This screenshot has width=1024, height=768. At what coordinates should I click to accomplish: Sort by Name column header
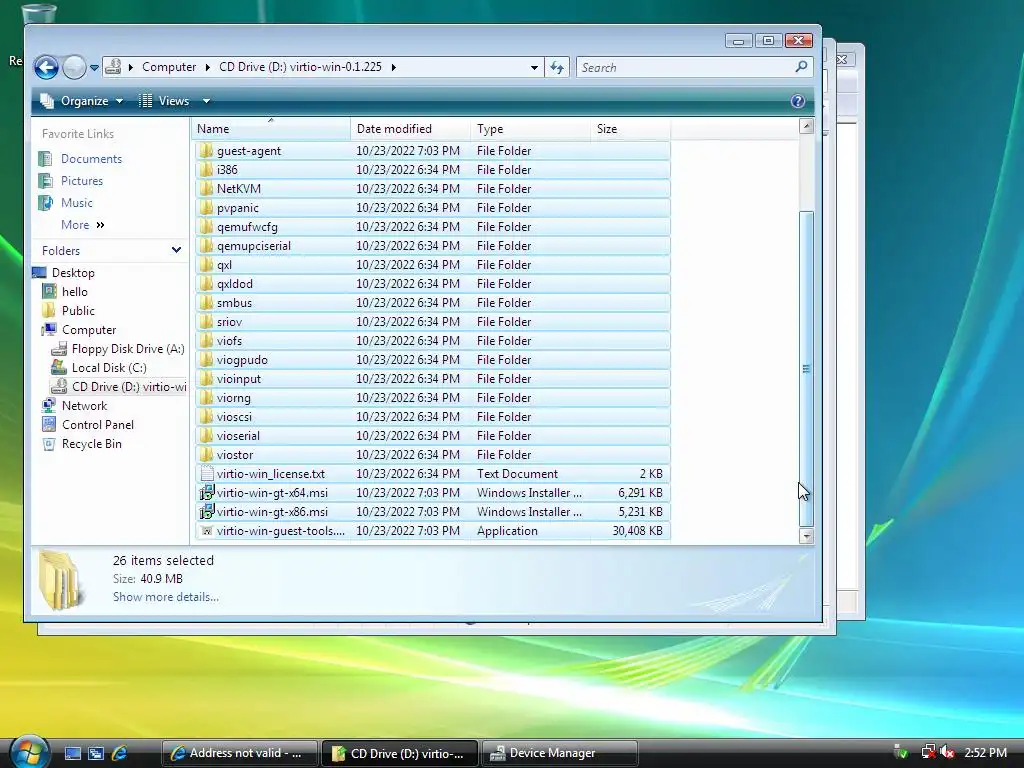pos(271,129)
